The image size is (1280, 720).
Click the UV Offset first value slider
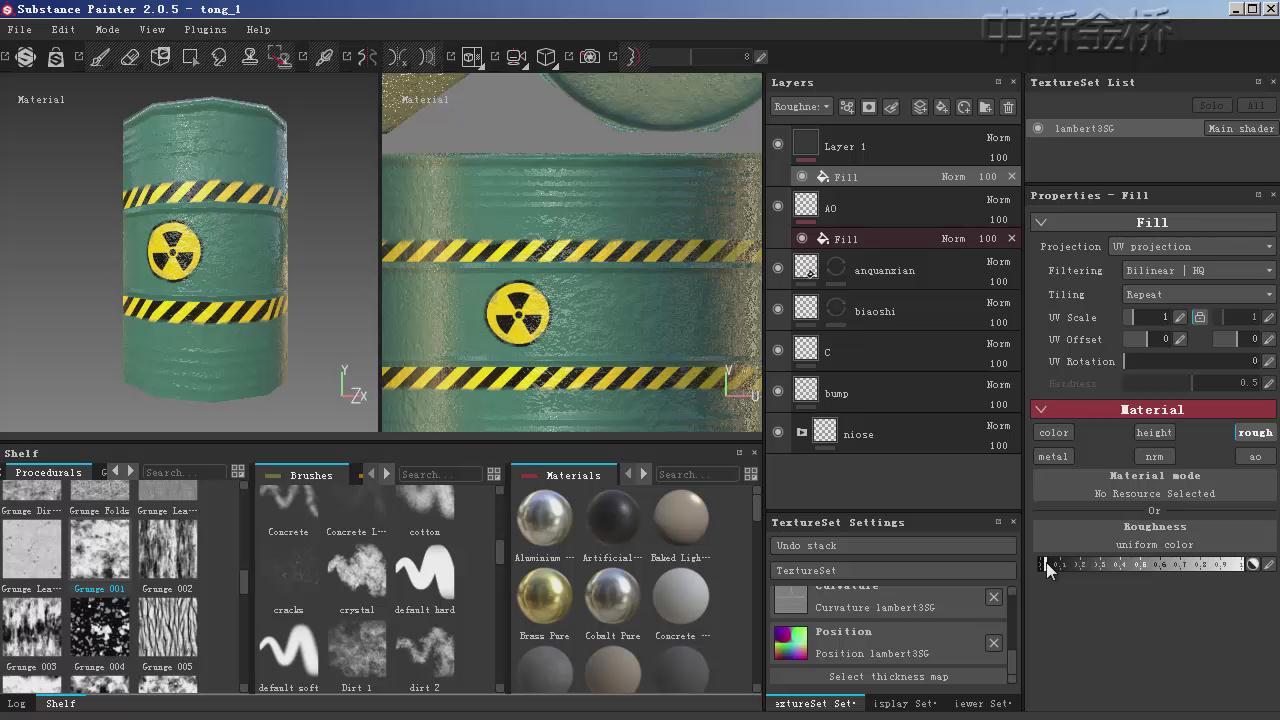(x=1147, y=339)
